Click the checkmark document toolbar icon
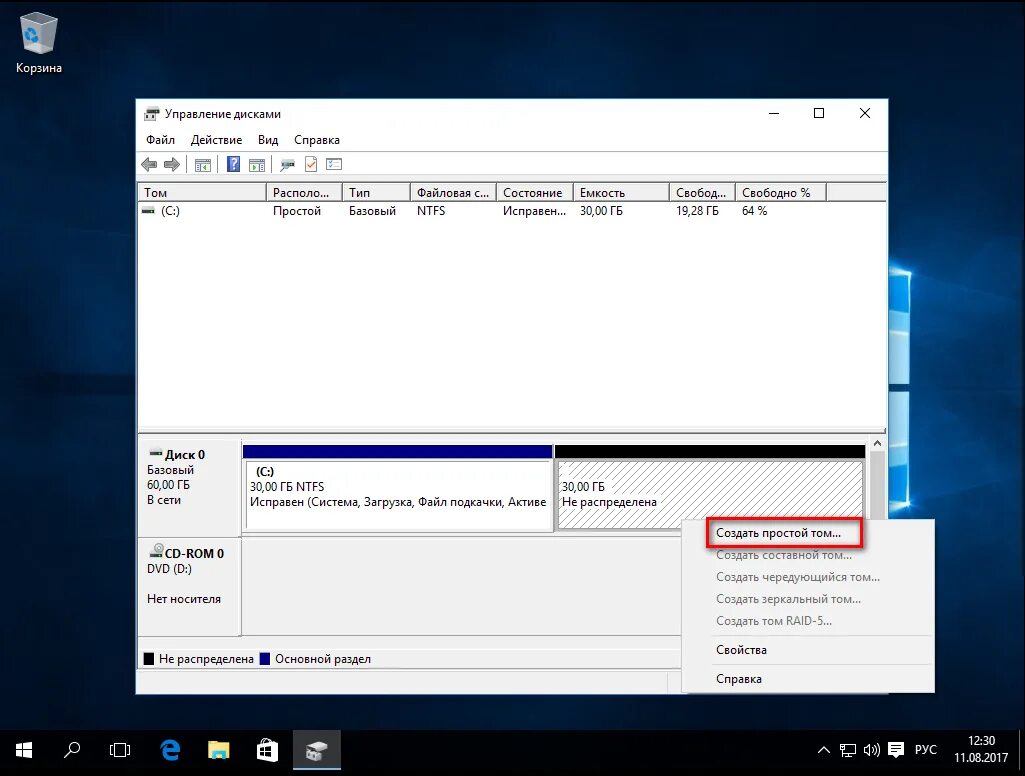 click(311, 165)
